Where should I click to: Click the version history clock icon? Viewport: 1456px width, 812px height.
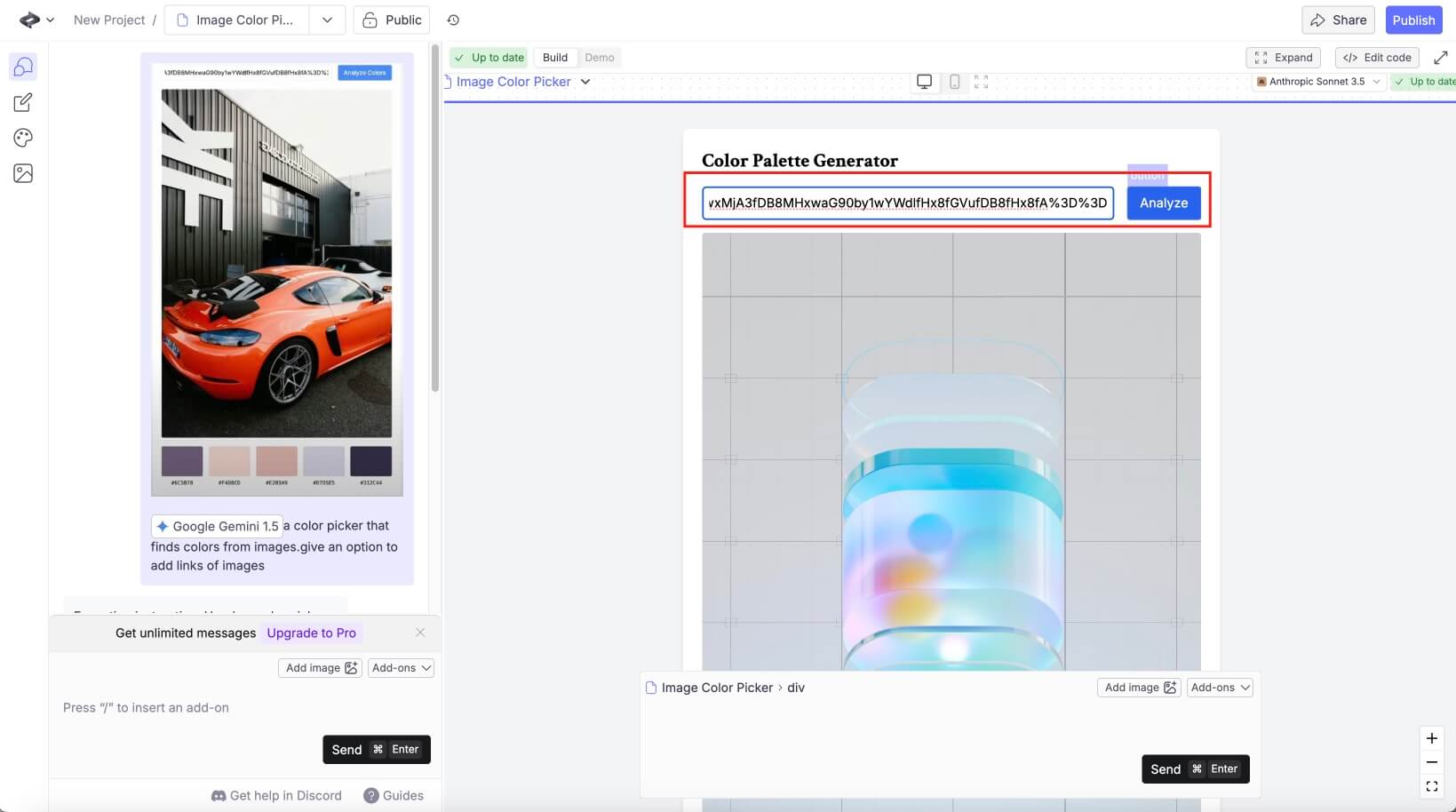453,20
